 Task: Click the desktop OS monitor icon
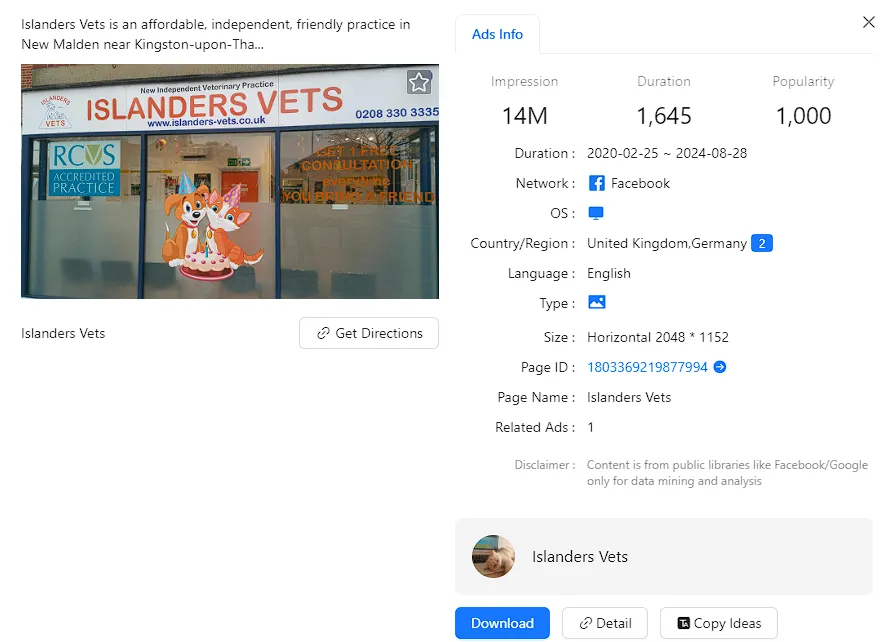(x=596, y=213)
